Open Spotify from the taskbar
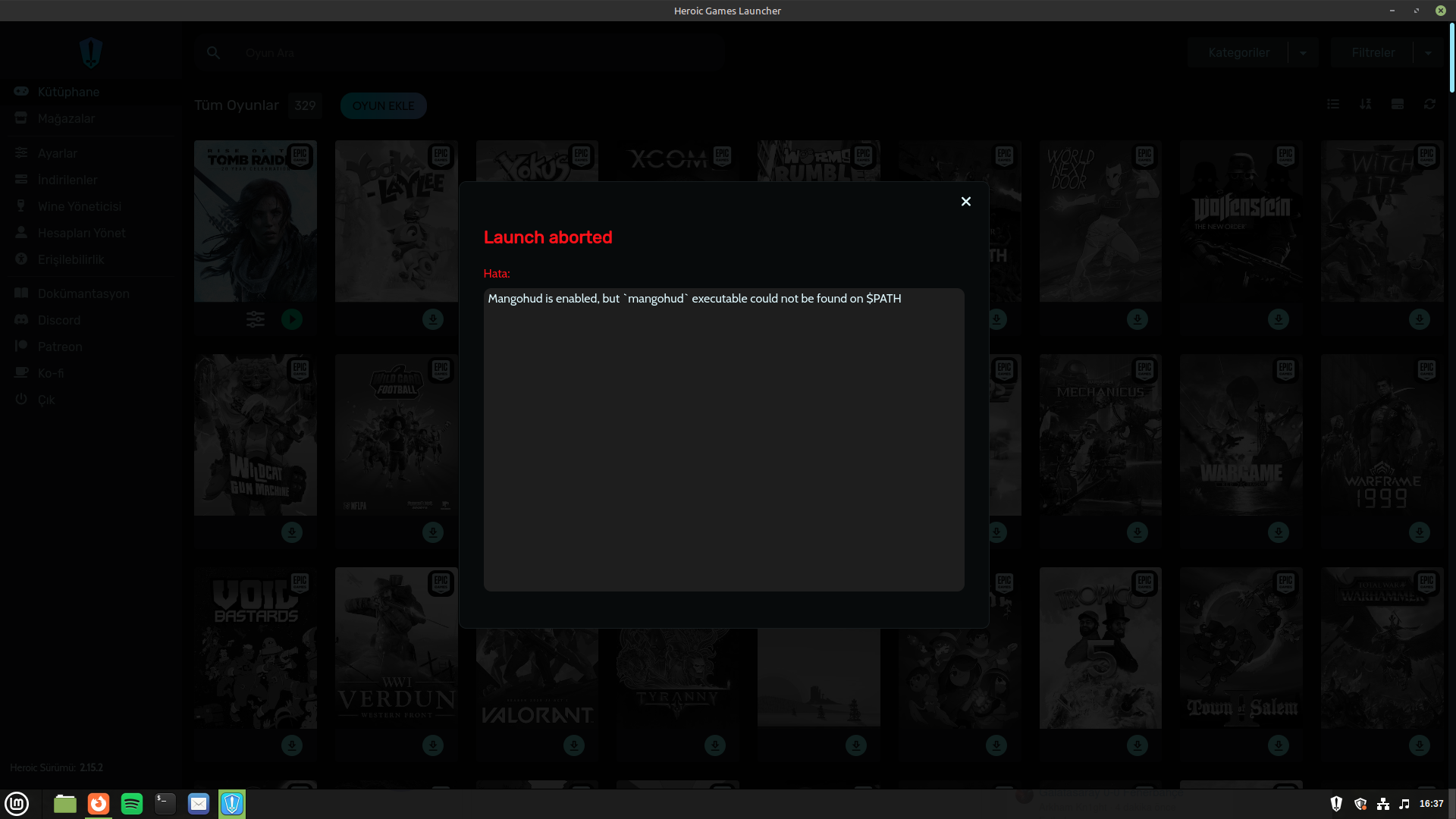The height and width of the screenshot is (819, 1456). (x=132, y=804)
